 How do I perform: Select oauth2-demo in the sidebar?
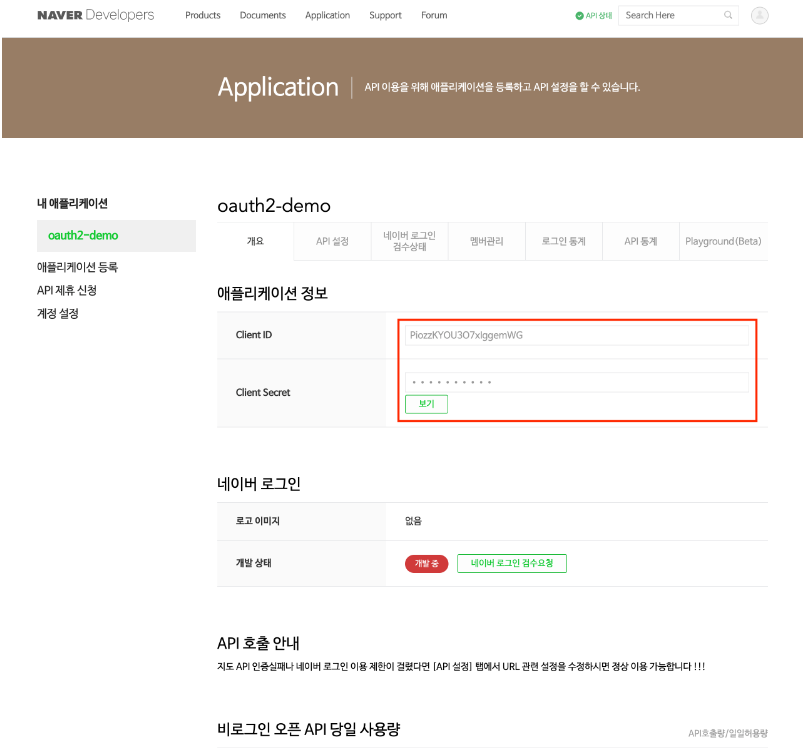click(116, 236)
